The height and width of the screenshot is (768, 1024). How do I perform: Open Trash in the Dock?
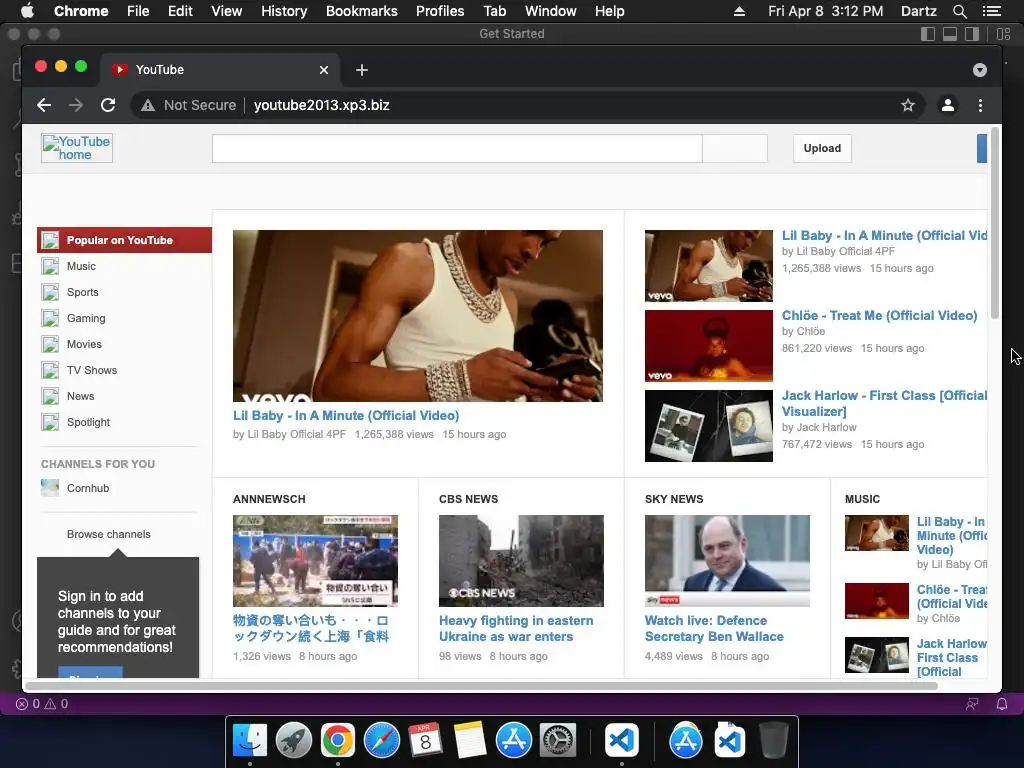pyautogui.click(x=774, y=741)
